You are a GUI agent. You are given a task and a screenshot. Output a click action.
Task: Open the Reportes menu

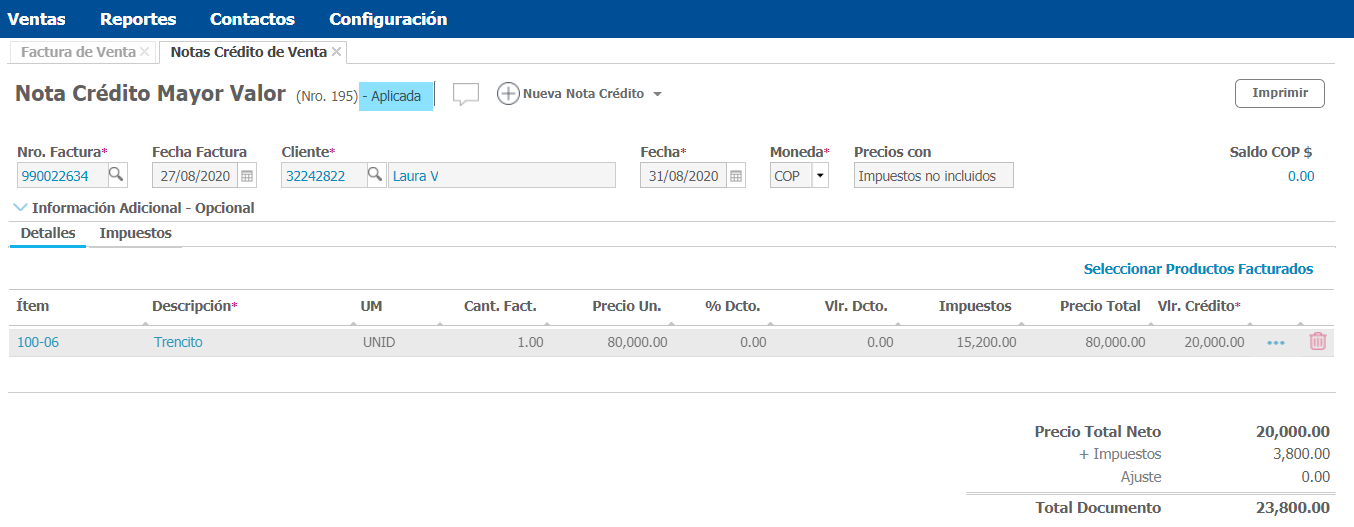click(138, 19)
